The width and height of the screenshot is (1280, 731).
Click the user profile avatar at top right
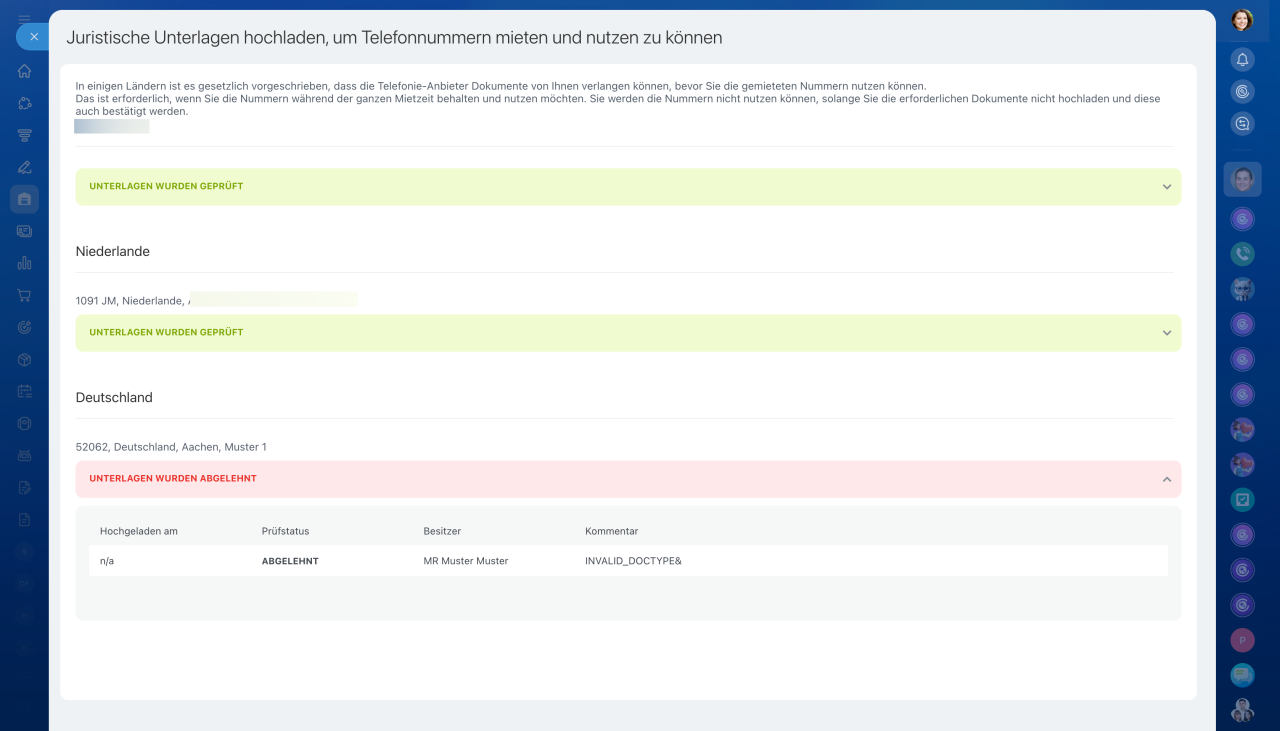pyautogui.click(x=1242, y=20)
